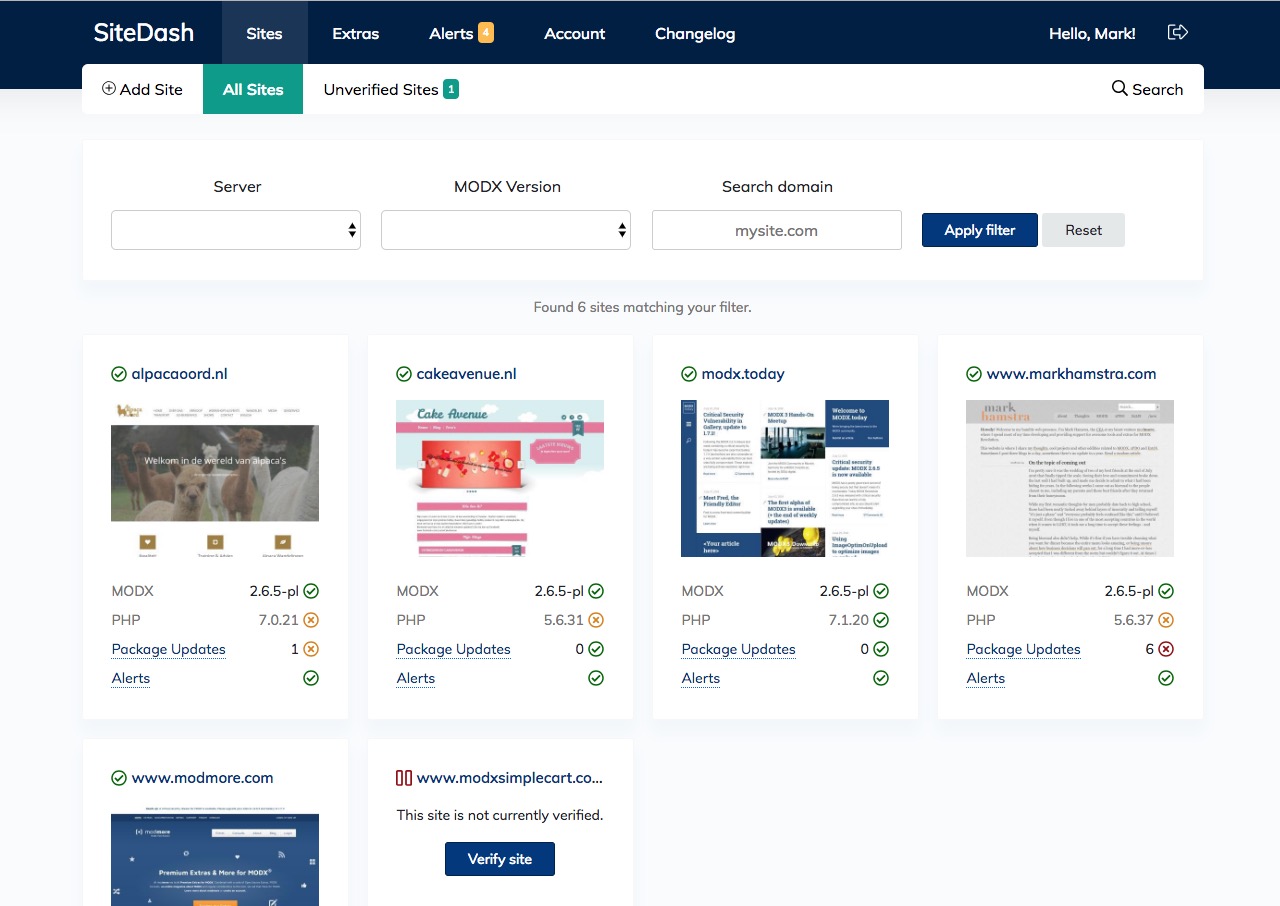Click the green check next to modx.today Alerts
Screen dimensions: 1280x906
(881, 678)
